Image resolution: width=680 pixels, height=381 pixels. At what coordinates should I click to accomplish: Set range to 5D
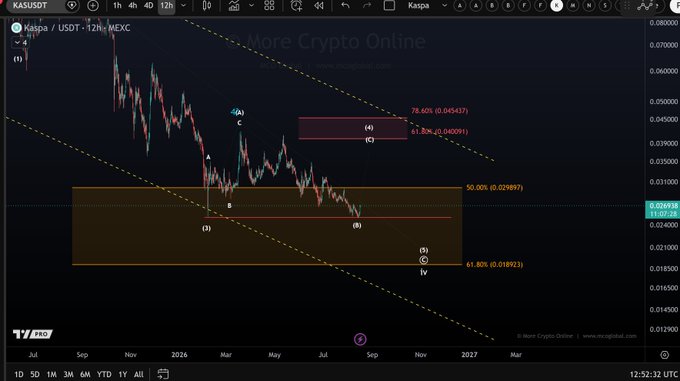35,374
